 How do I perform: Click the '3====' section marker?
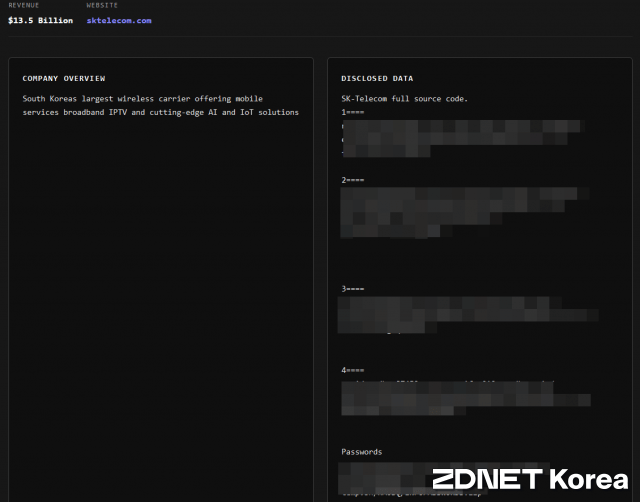[352, 289]
